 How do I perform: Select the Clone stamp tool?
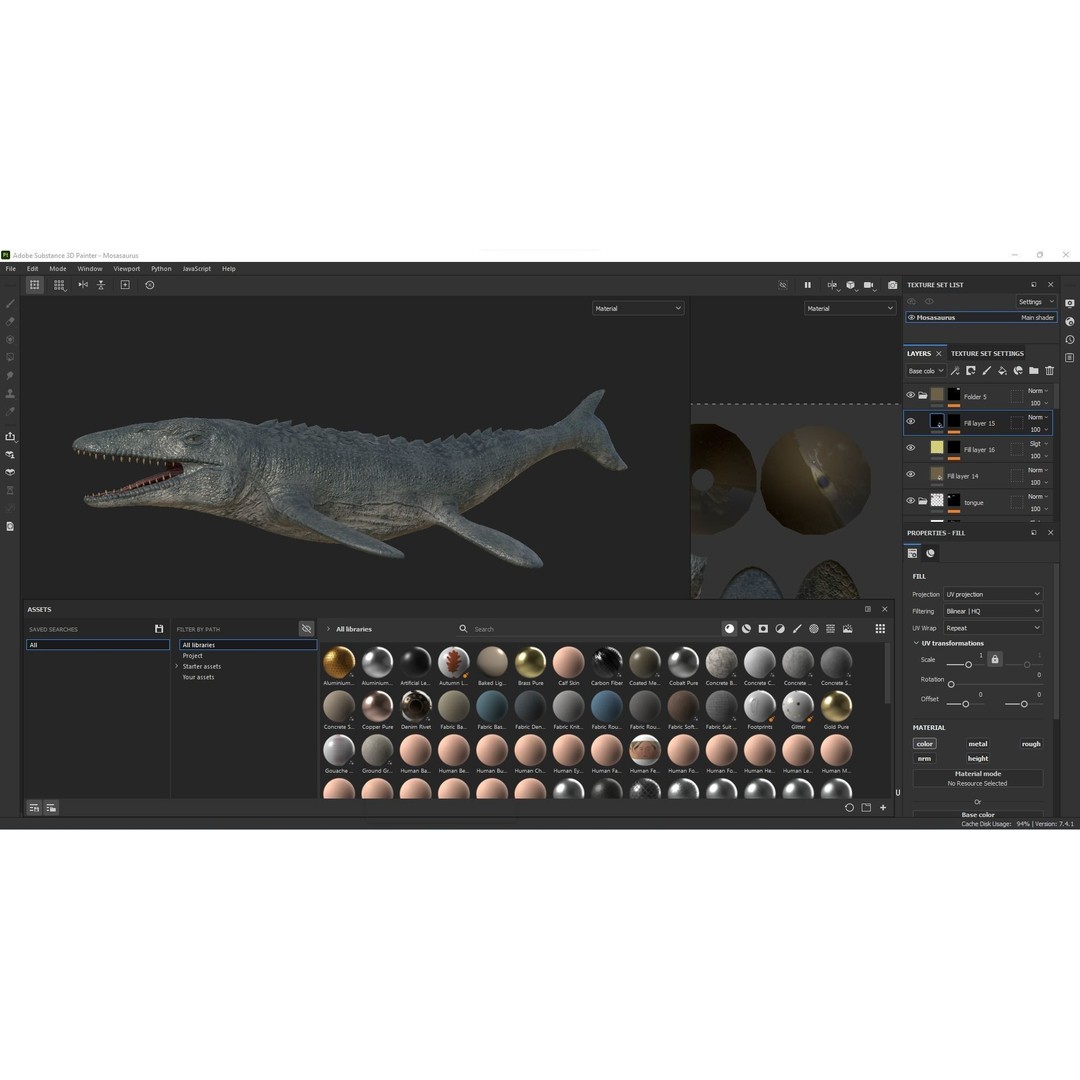coord(10,393)
